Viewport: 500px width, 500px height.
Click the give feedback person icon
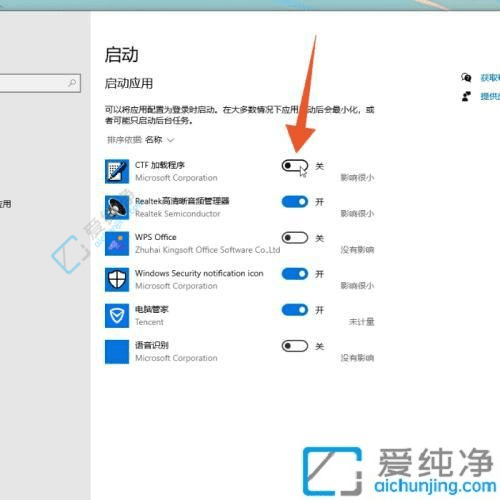tap(466, 96)
